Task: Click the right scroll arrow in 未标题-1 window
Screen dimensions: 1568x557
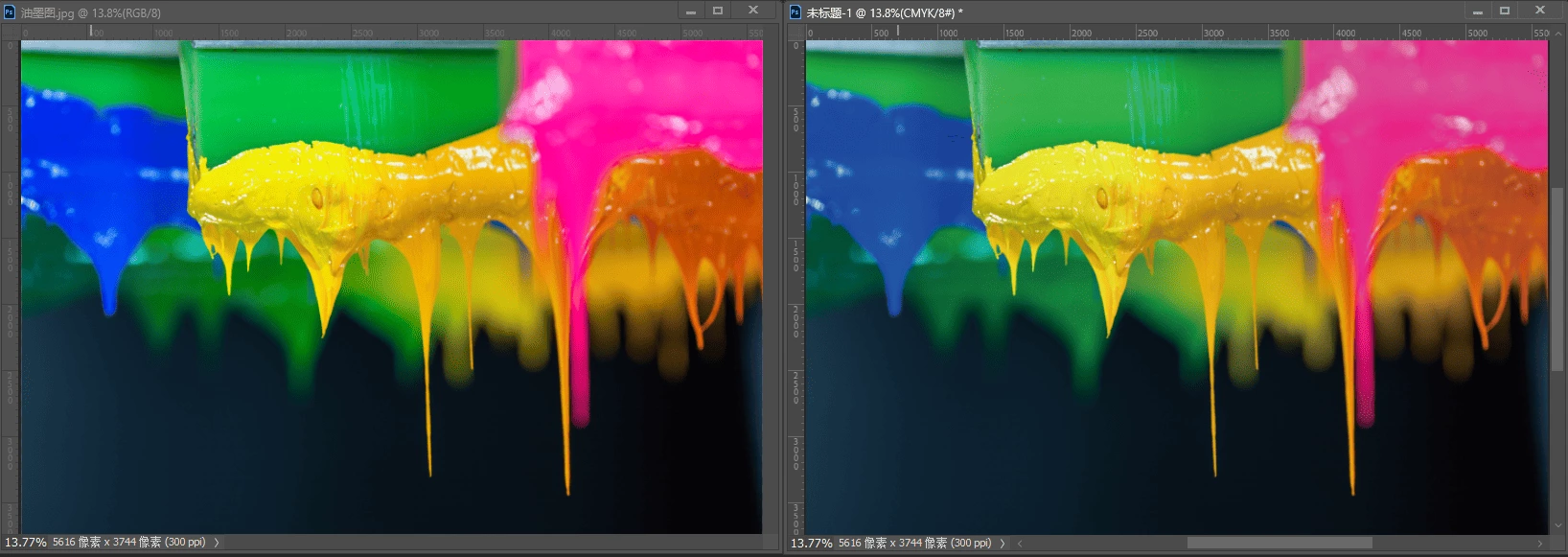Action: (1540, 544)
